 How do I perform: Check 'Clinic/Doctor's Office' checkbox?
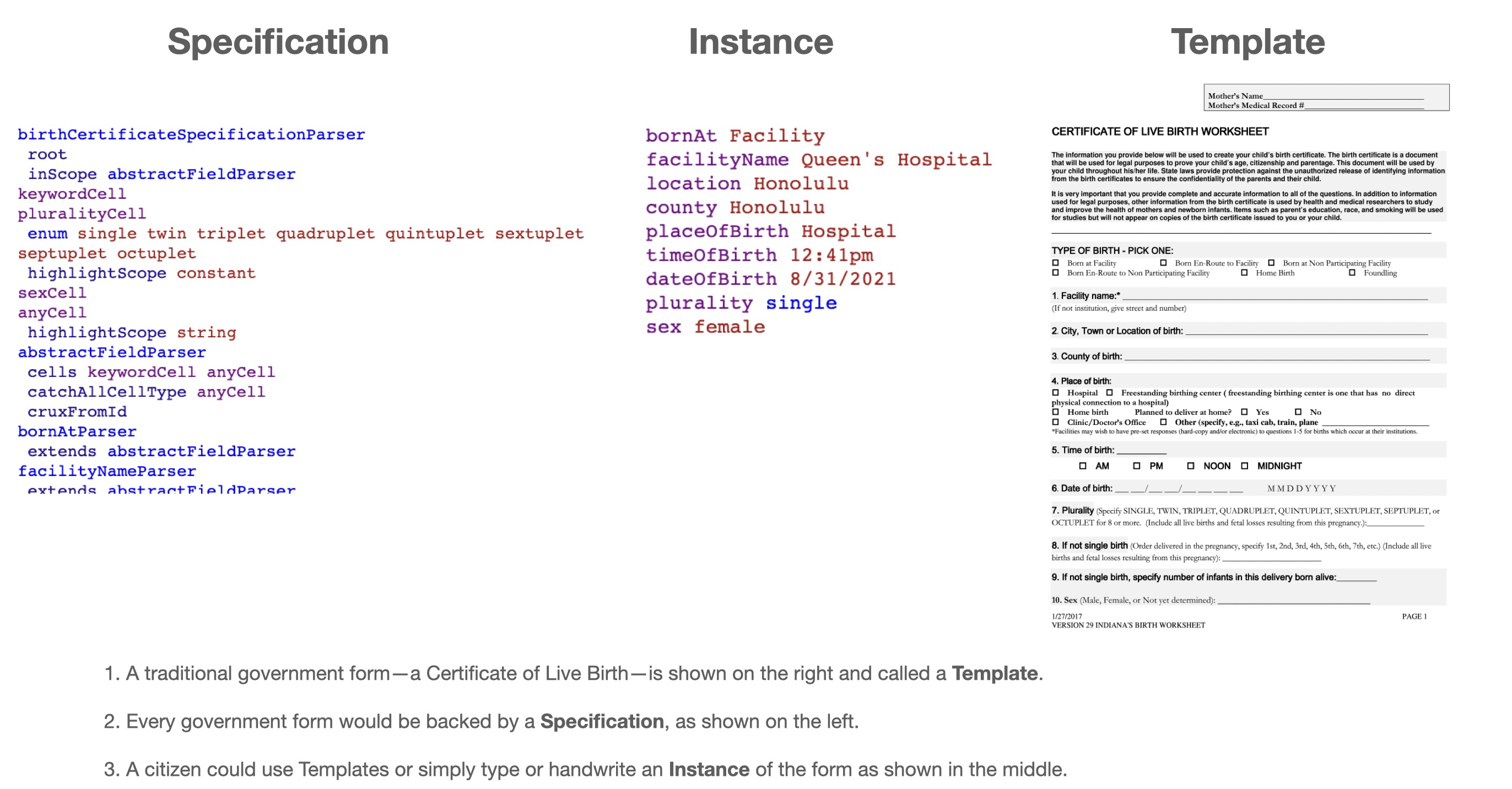tap(1055, 422)
